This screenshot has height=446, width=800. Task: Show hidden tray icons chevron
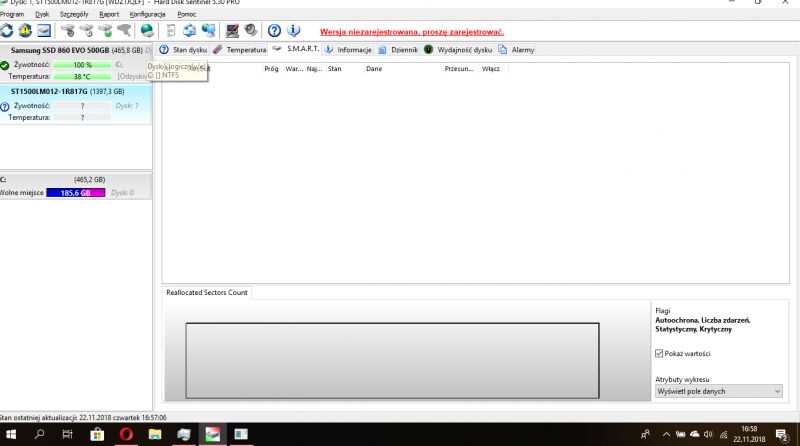[666, 434]
